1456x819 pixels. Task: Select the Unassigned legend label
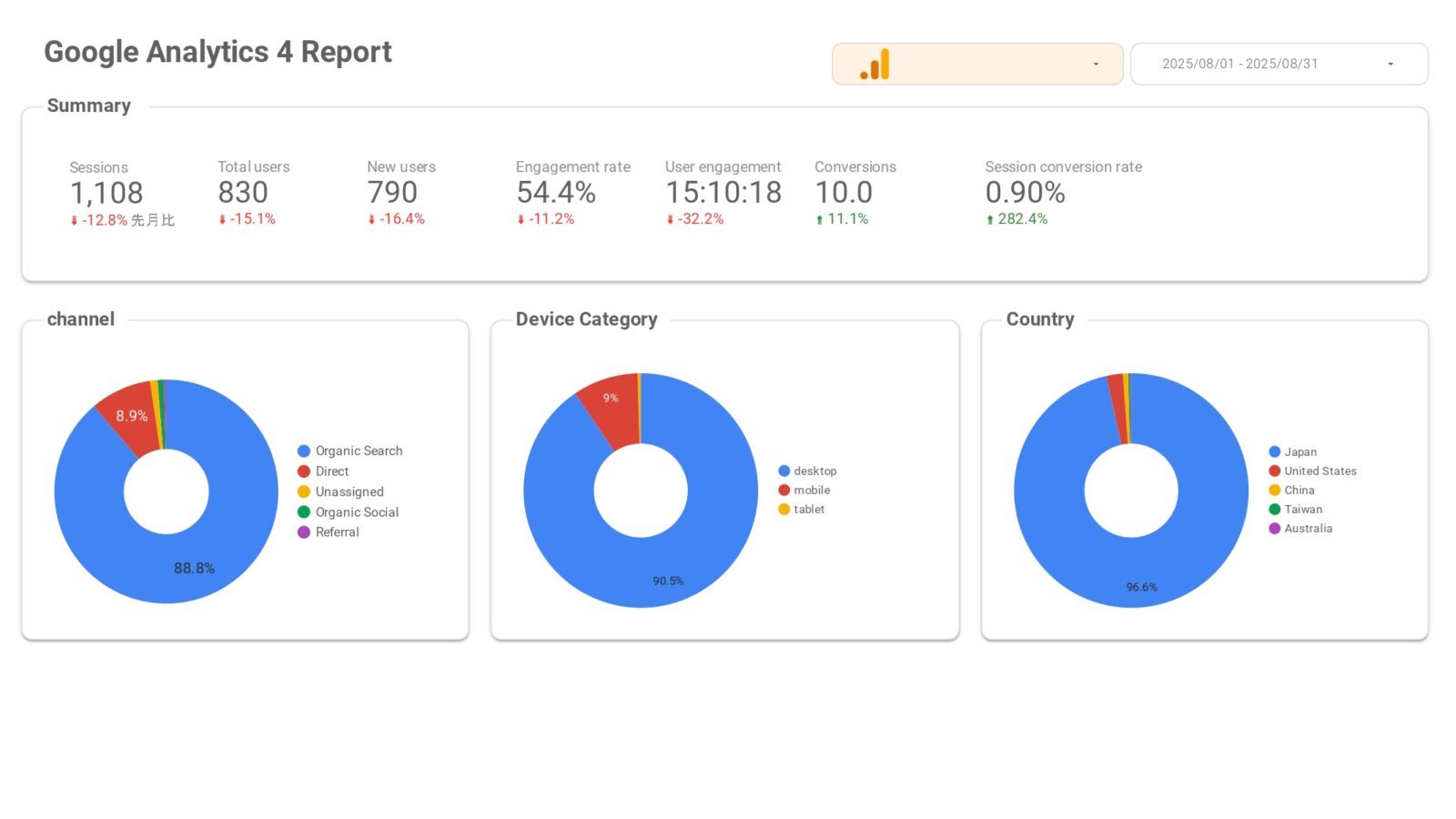tap(349, 491)
